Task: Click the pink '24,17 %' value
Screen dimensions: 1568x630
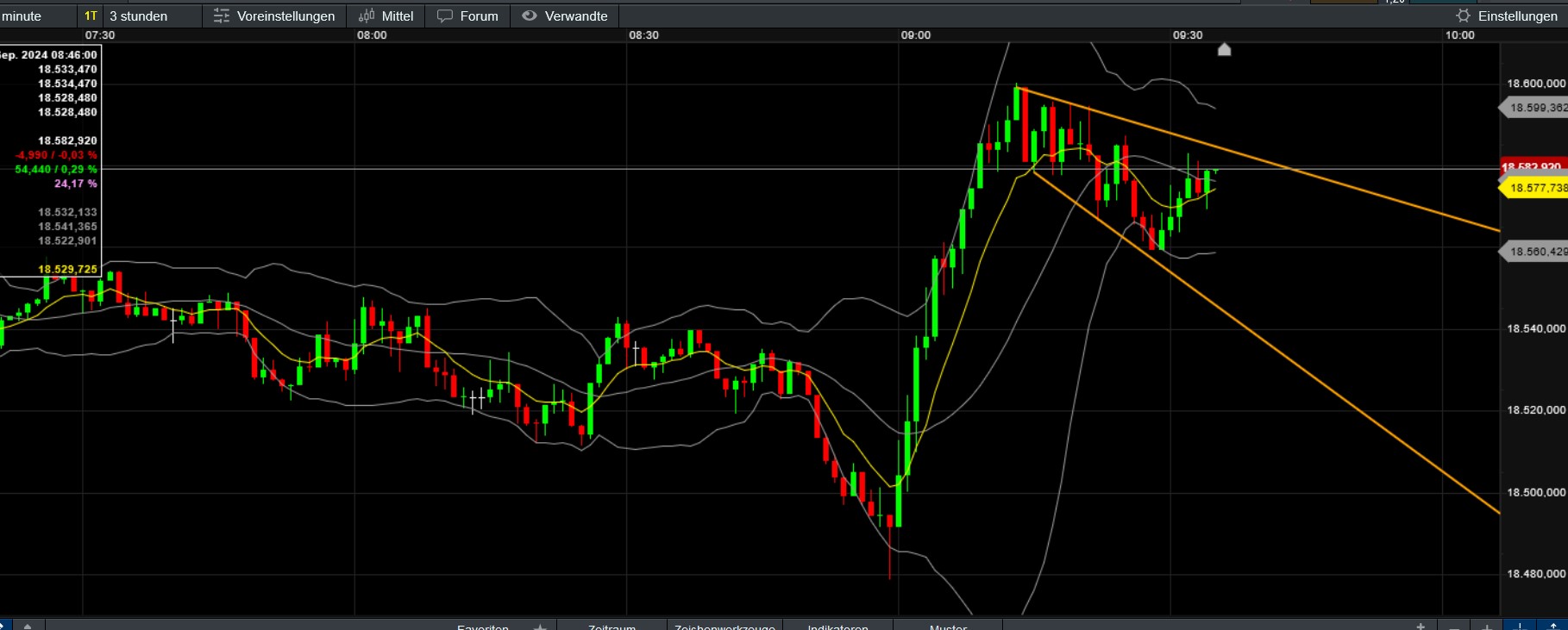Action: [76, 184]
